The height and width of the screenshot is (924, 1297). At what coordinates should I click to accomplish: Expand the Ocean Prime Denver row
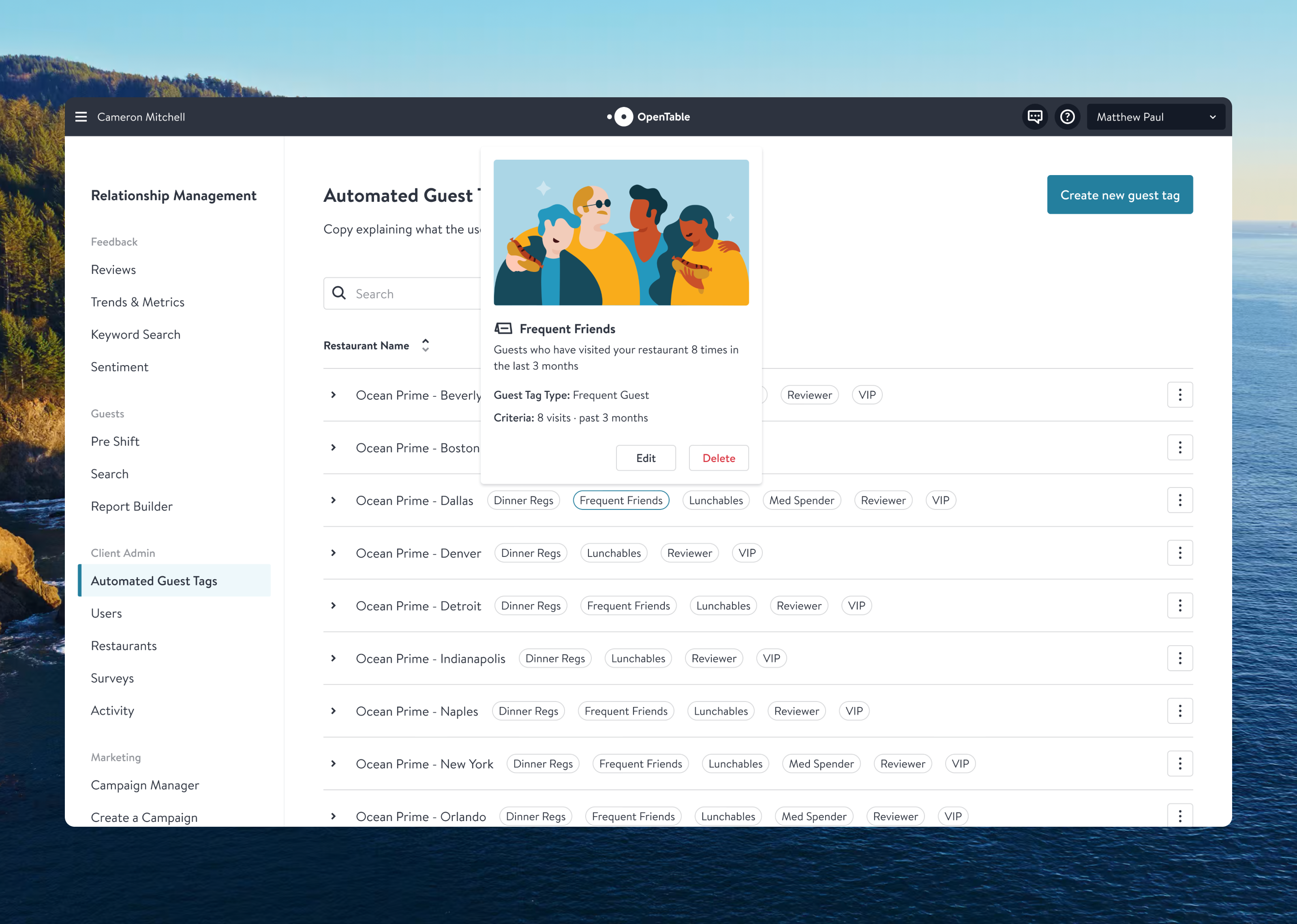coord(334,553)
